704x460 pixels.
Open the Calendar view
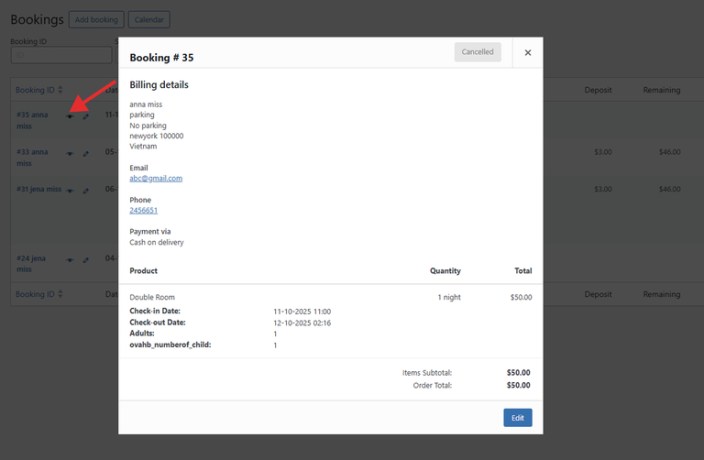(149, 19)
